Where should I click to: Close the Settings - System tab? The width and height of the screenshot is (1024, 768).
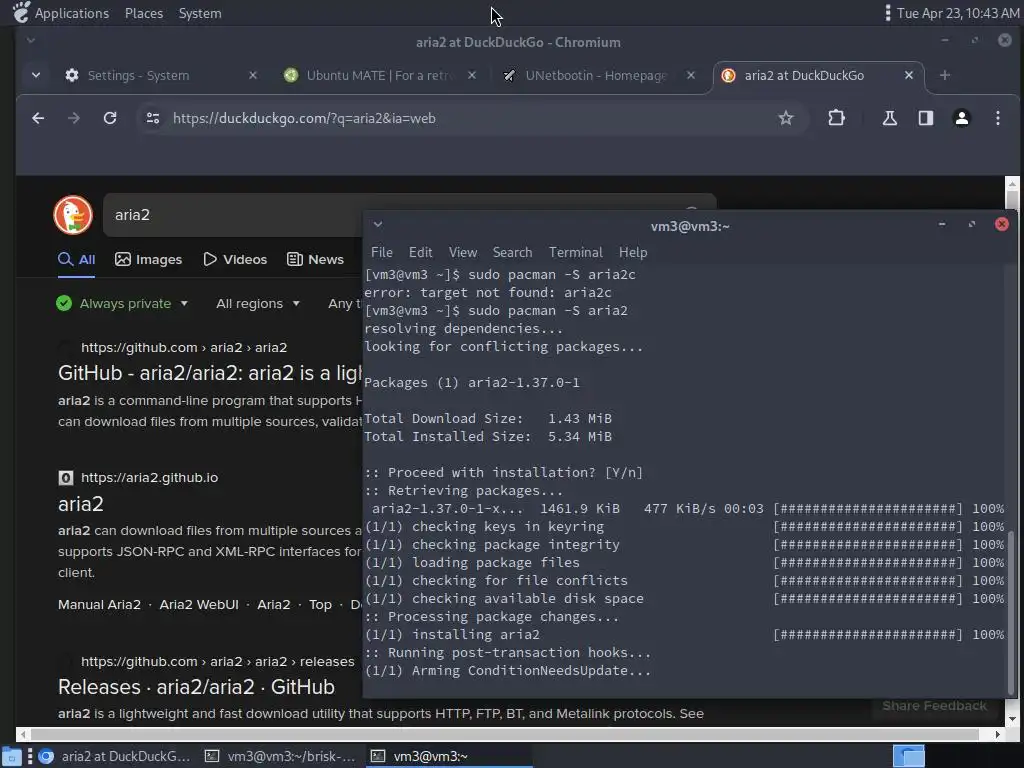(x=253, y=75)
